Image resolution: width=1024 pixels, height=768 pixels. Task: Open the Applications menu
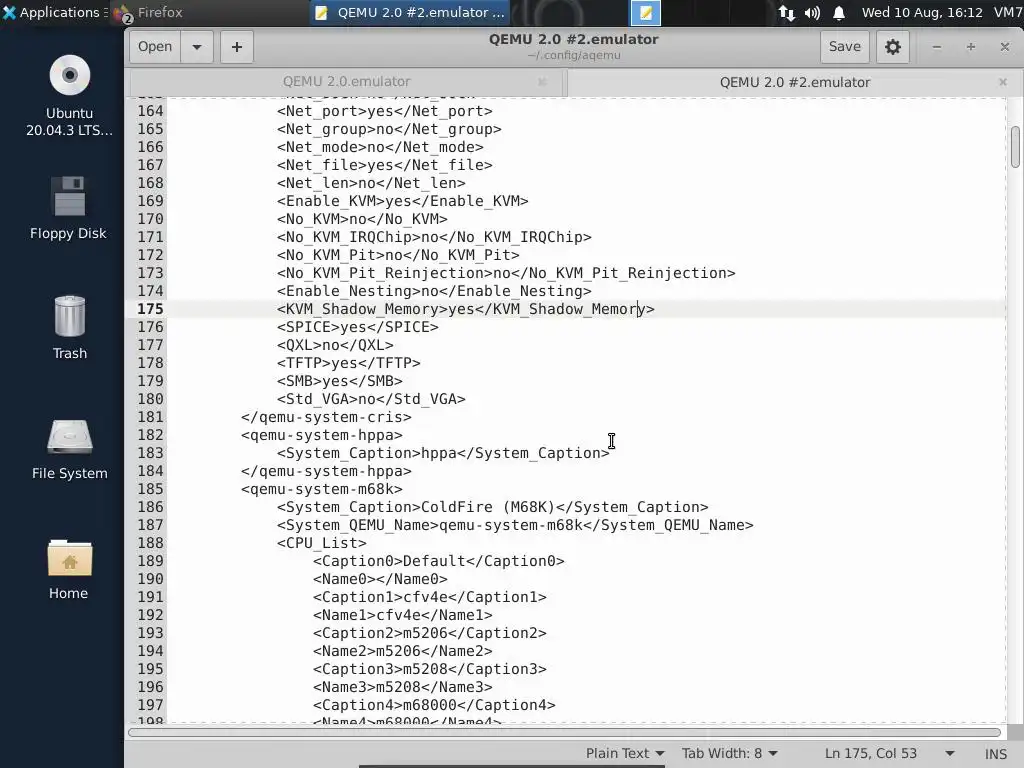tap(52, 12)
